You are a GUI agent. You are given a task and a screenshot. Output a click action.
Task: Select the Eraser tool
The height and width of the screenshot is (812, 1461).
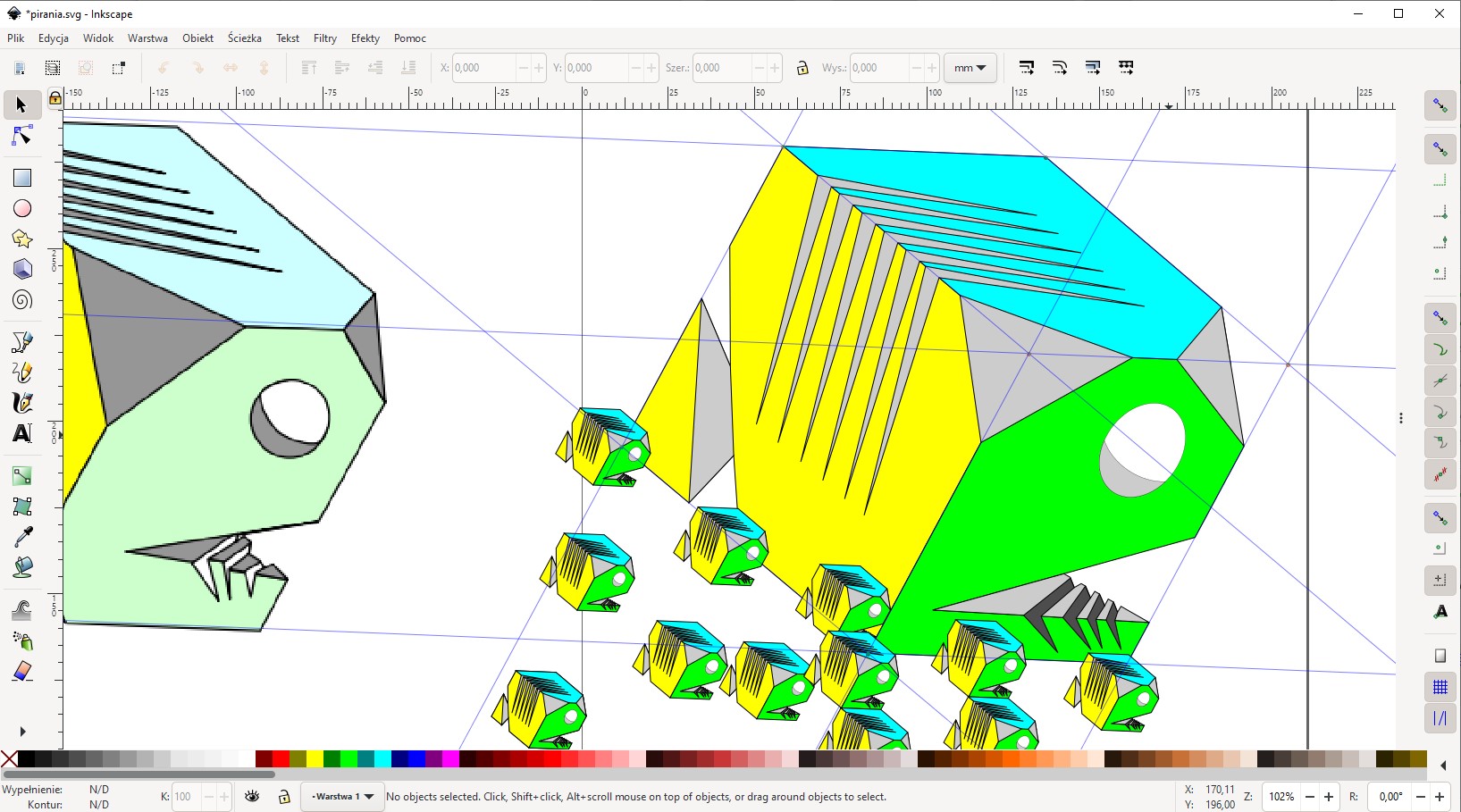[22, 672]
